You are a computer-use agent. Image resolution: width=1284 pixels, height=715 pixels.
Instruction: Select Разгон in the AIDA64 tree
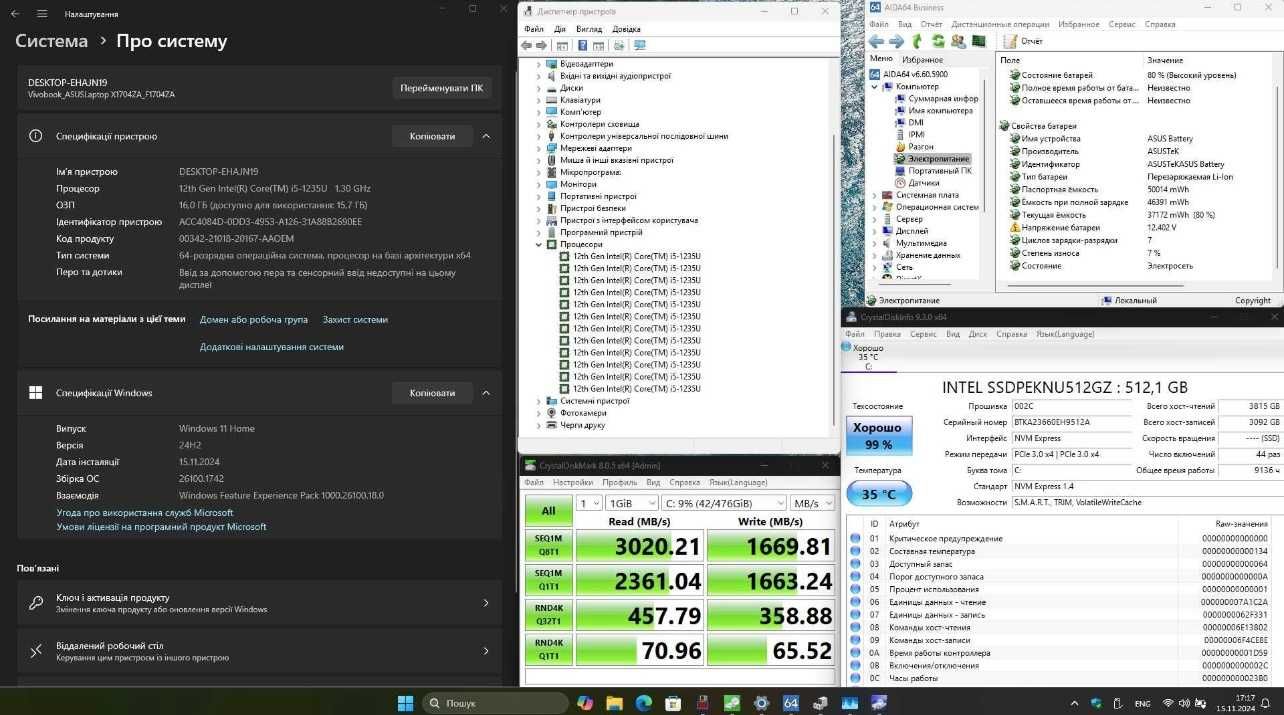point(920,147)
